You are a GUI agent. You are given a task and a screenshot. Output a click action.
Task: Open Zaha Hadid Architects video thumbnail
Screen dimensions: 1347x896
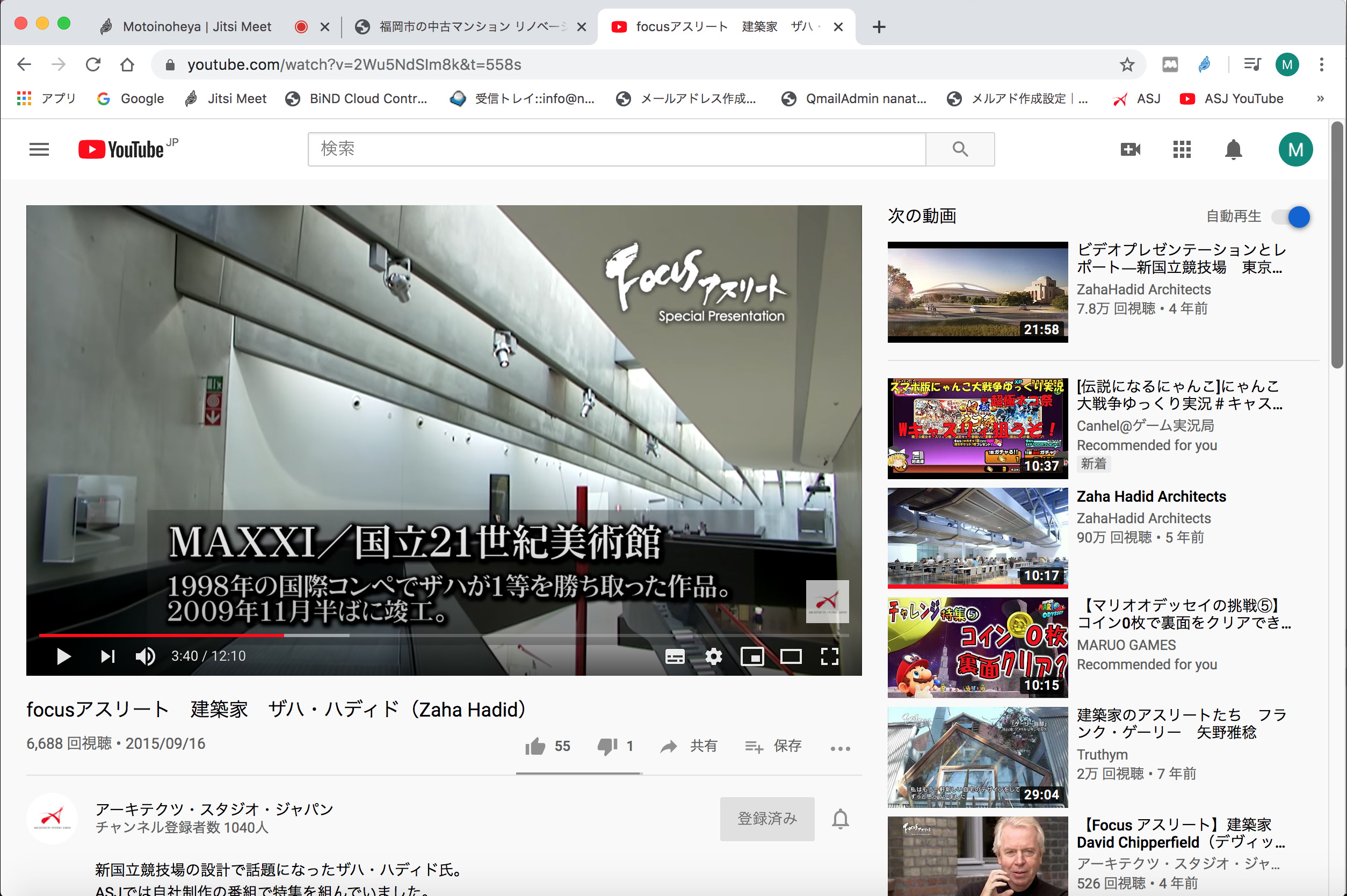pos(977,538)
